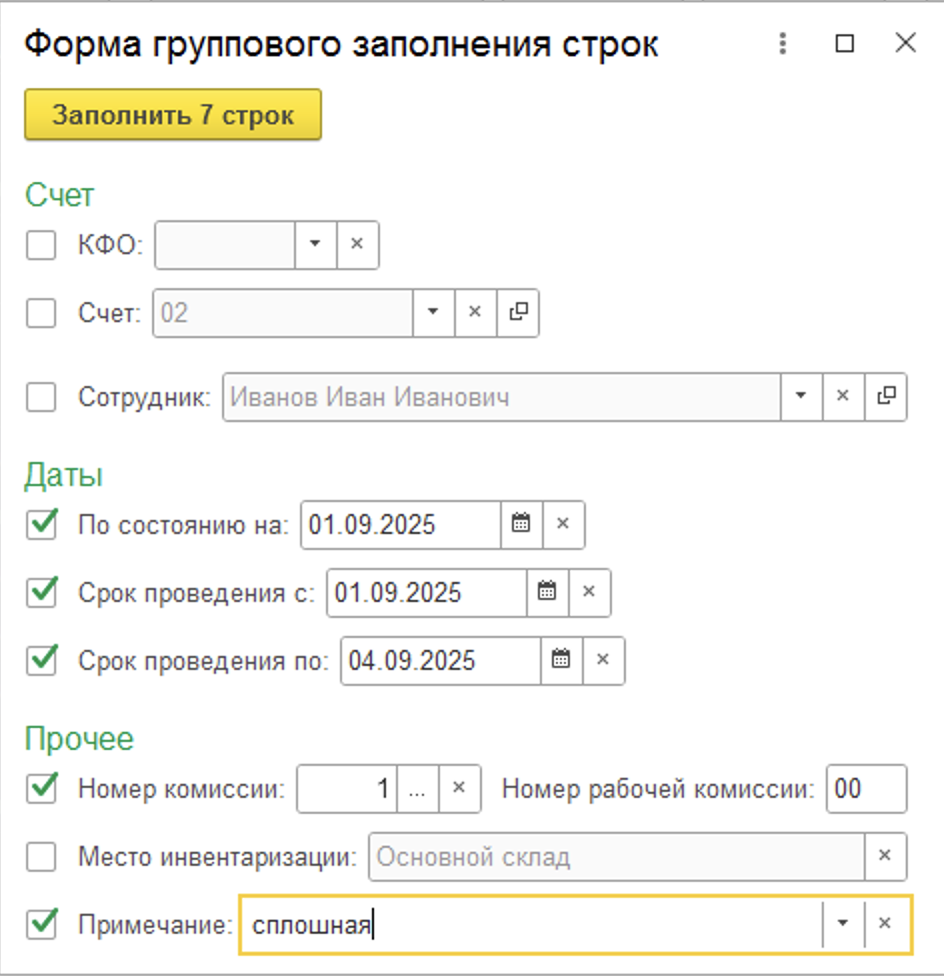Toggle the 'Место инвентаризации' checkbox
Screen dimensions: 944x976
point(41,857)
